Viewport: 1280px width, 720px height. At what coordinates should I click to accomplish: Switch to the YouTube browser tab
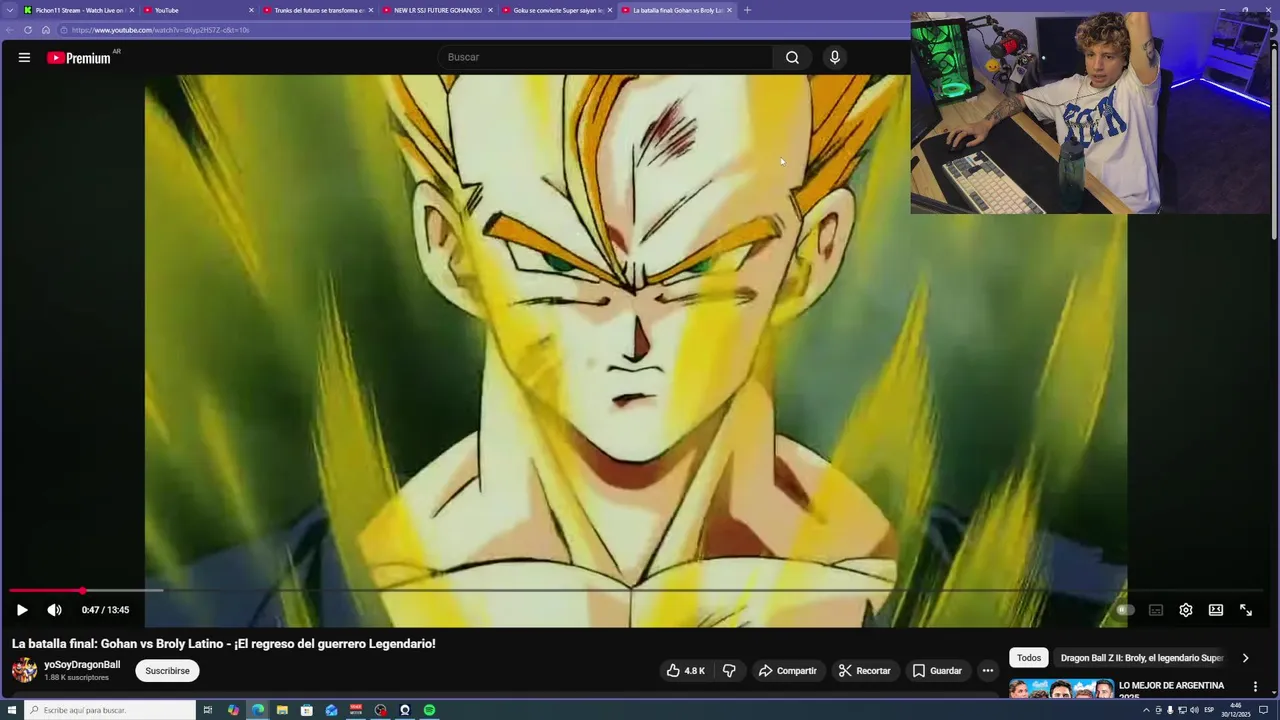click(x=197, y=10)
